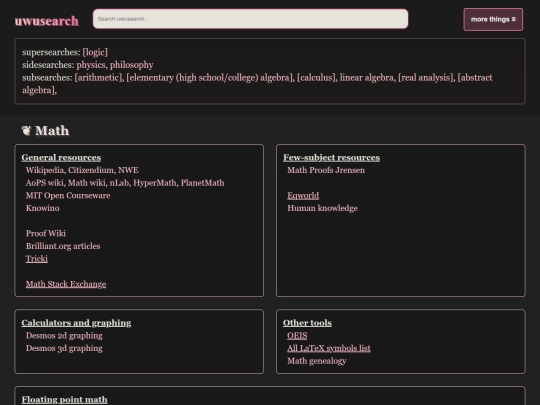Click the Floating point math heading
The height and width of the screenshot is (405, 540).
point(64,399)
